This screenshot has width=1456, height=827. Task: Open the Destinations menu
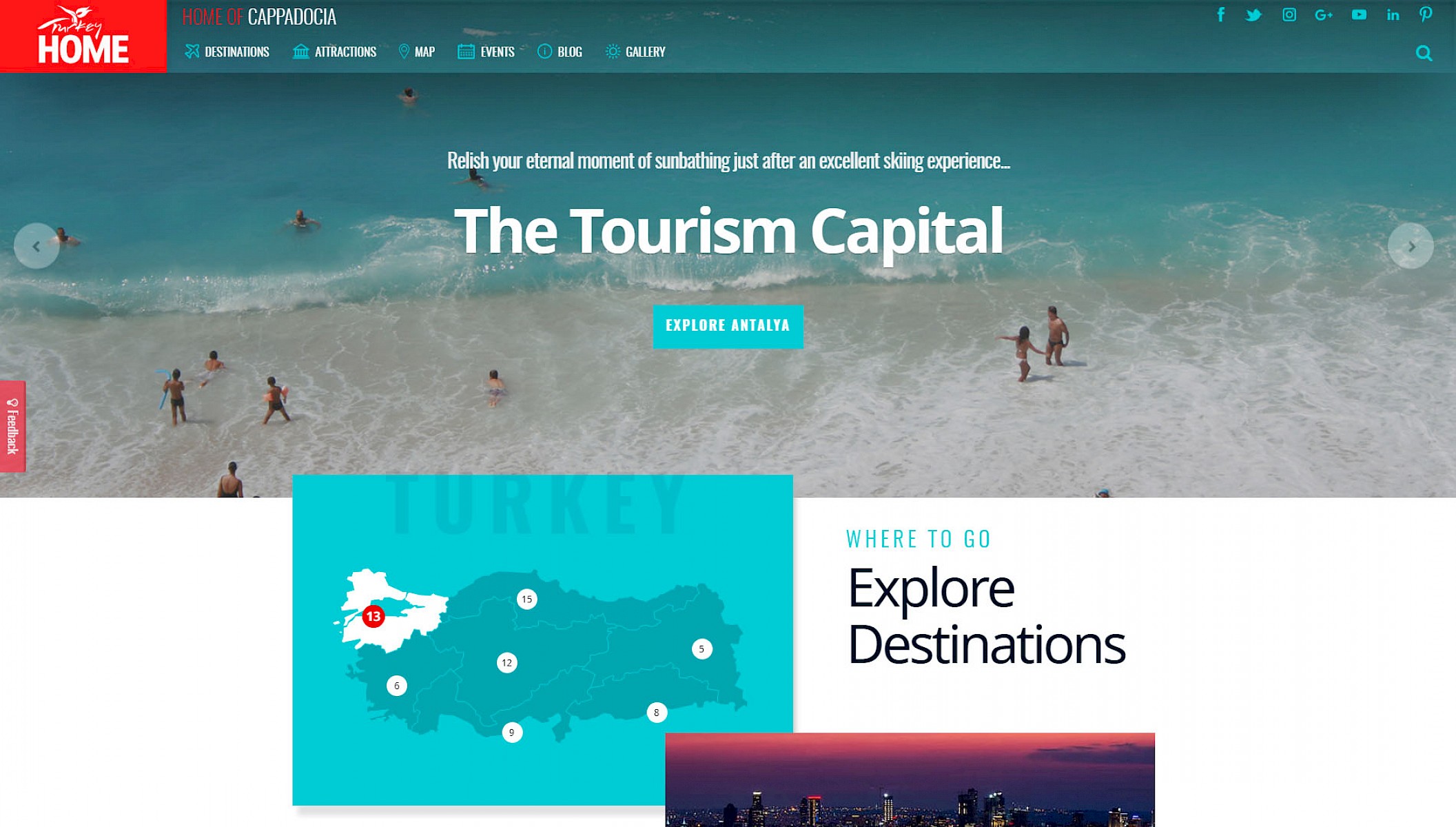coord(227,52)
